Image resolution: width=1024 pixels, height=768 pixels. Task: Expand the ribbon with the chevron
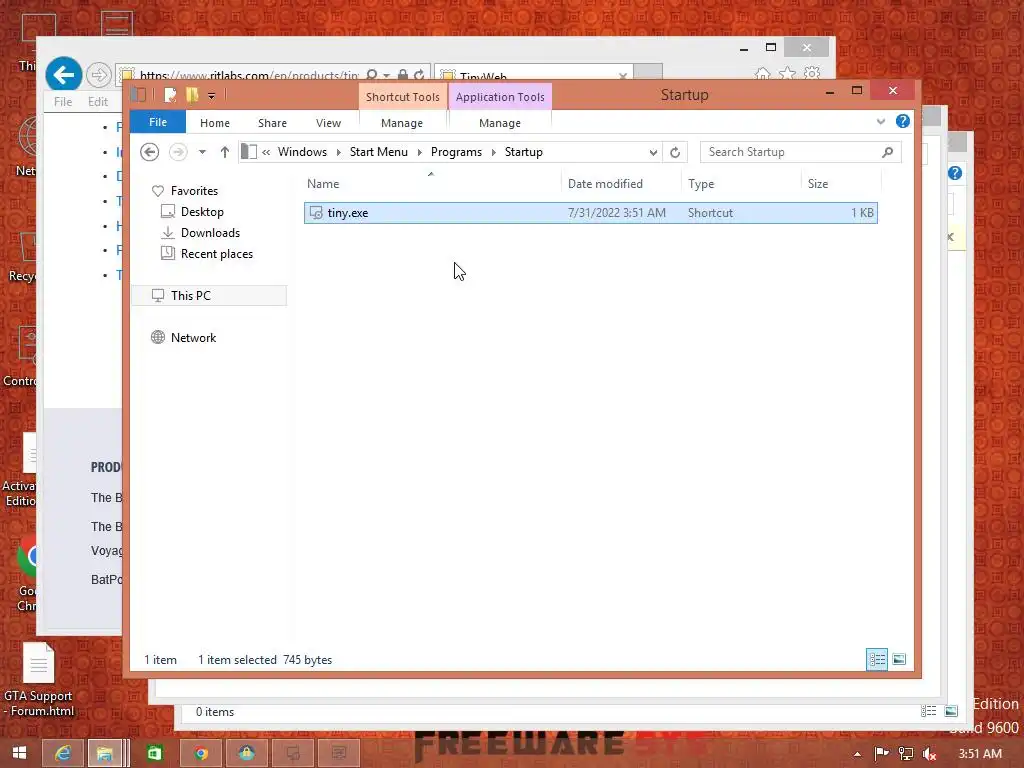880,121
